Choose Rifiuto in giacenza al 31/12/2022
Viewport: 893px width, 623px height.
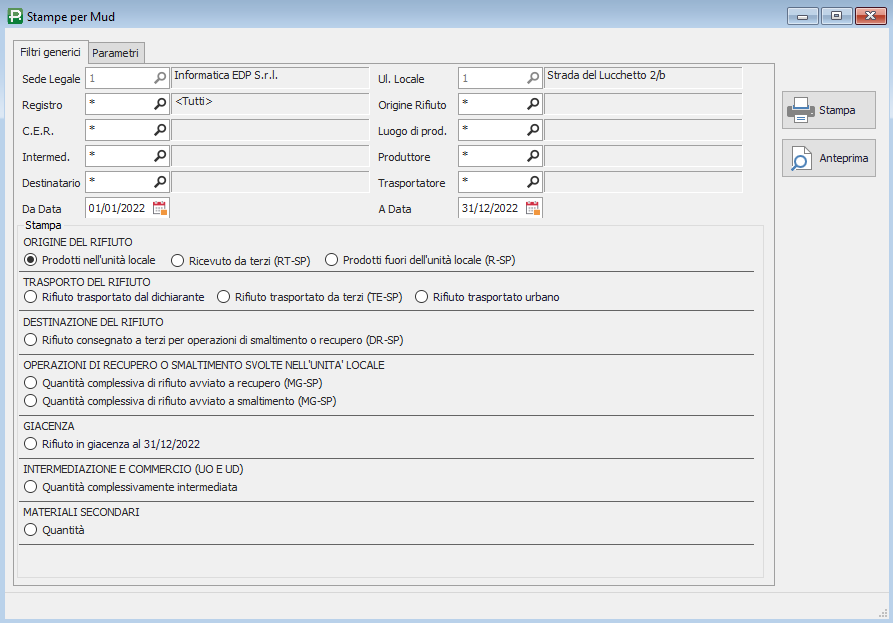pyautogui.click(x=112, y=444)
